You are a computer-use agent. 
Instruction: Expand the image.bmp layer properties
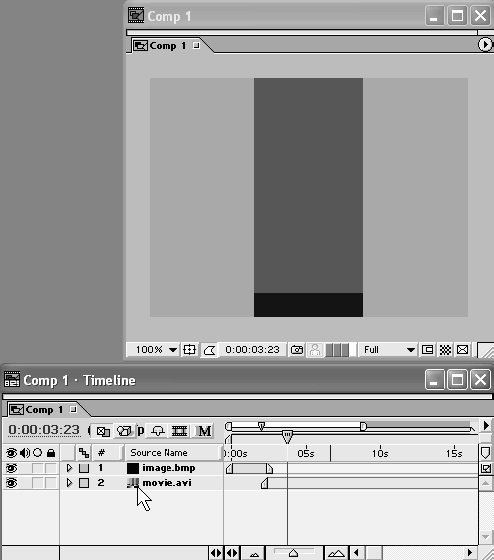coord(69,468)
